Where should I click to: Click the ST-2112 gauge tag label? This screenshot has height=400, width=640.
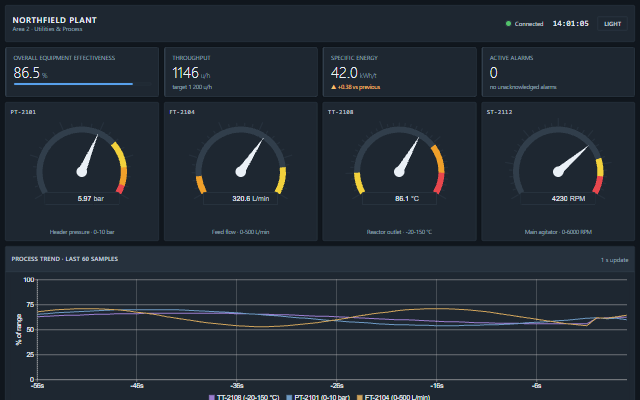coord(499,112)
